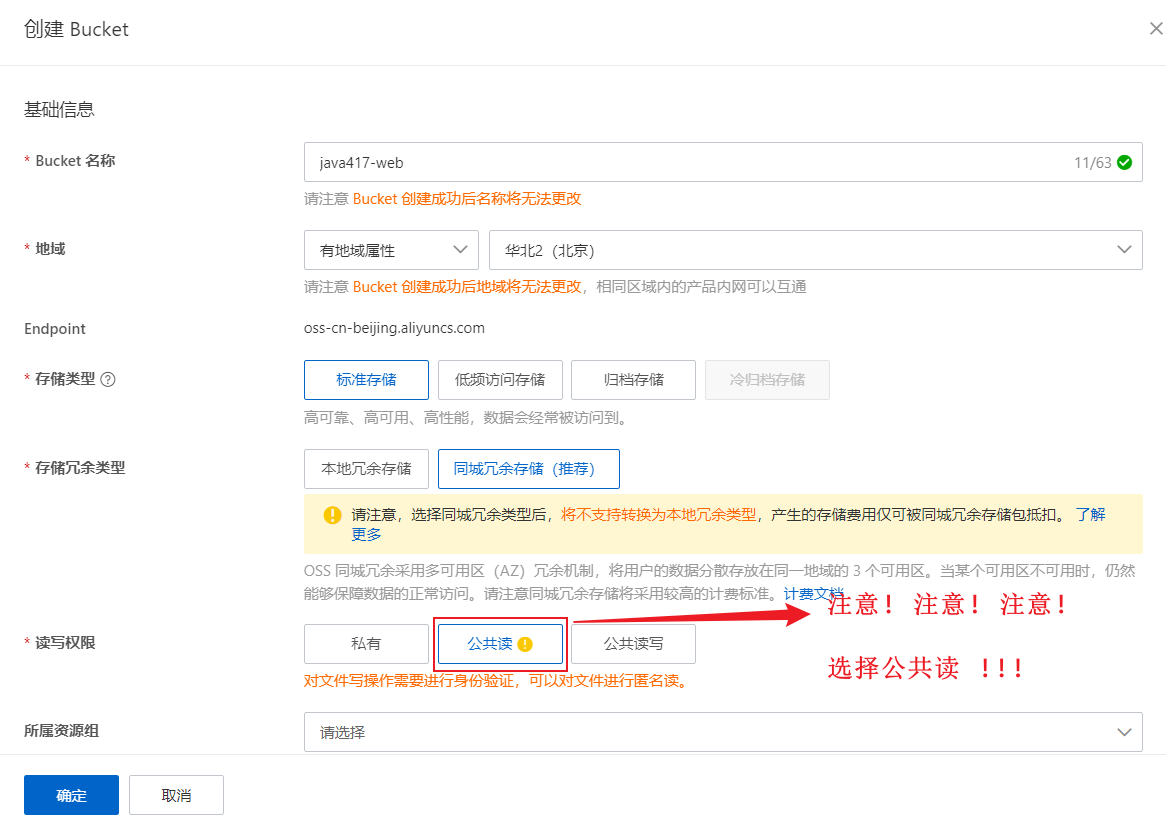Click the yellow warning icon in 公共读
This screenshot has width=1166, height=826.
click(525, 644)
